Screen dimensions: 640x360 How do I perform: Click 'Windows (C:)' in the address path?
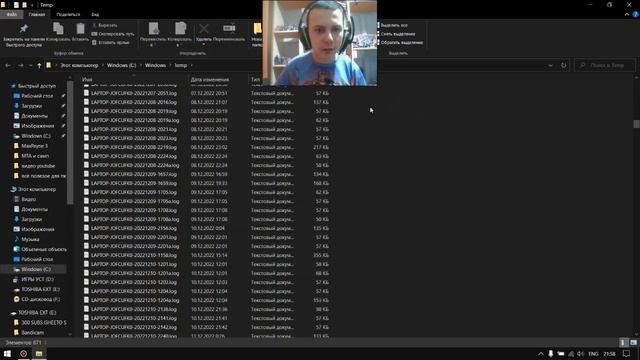click(x=121, y=65)
